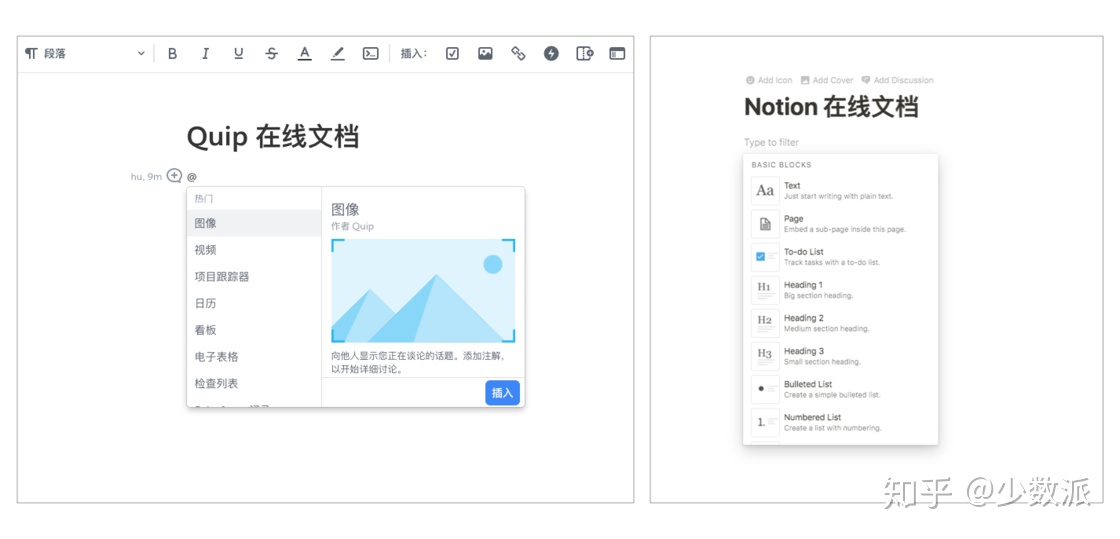Select 看板 in the insert menu
1120x539 pixels.
[254, 330]
